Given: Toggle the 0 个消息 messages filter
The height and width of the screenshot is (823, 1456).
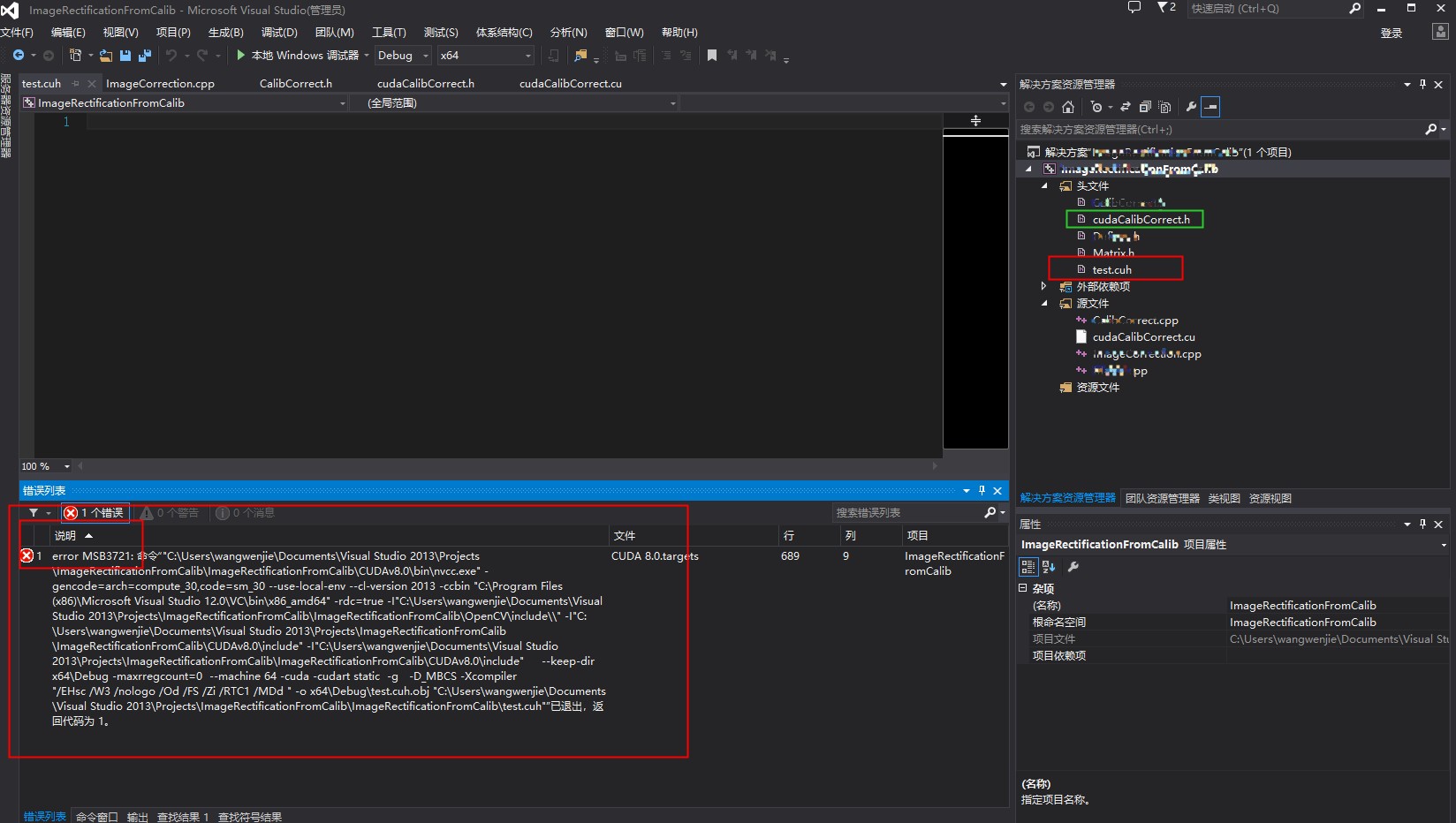Looking at the screenshot, I should click(x=246, y=512).
